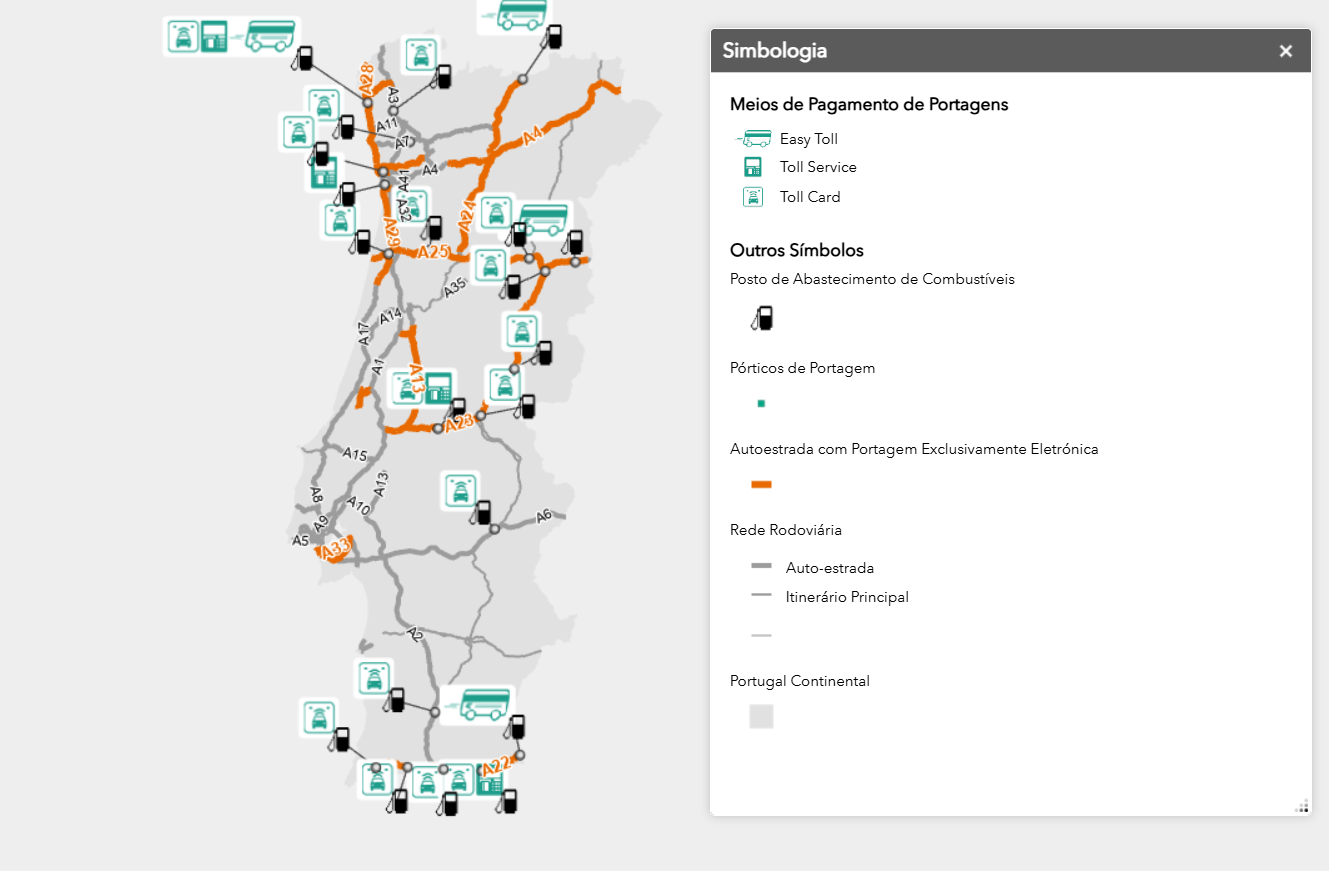Click the fuel pump marker near A6
Screen dimensions: 1329x871
tap(483, 512)
